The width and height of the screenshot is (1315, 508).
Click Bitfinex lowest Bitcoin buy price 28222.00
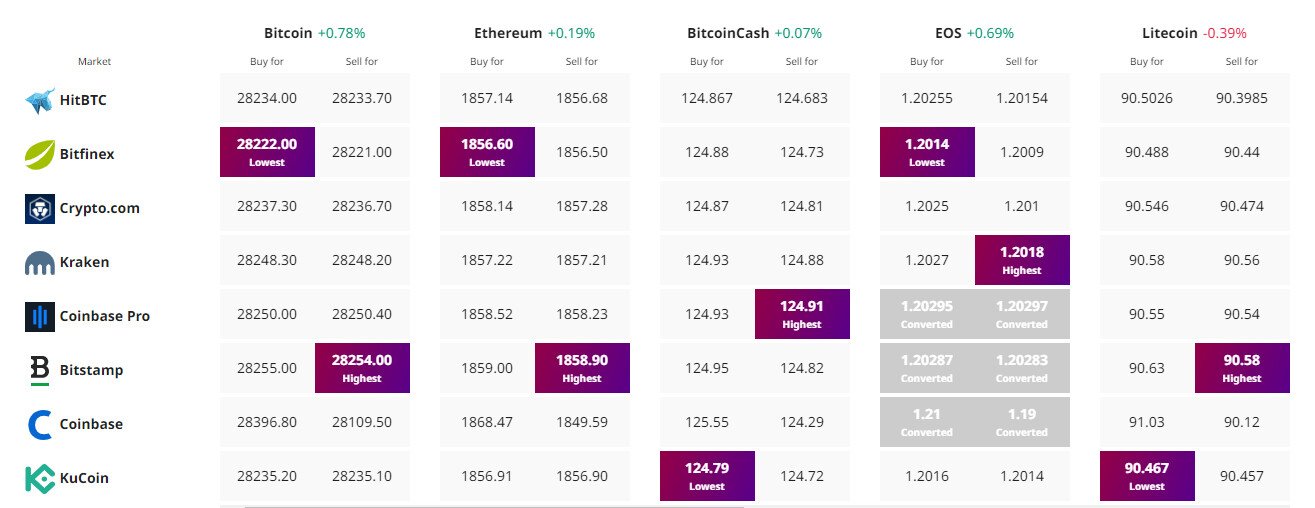[x=267, y=152]
